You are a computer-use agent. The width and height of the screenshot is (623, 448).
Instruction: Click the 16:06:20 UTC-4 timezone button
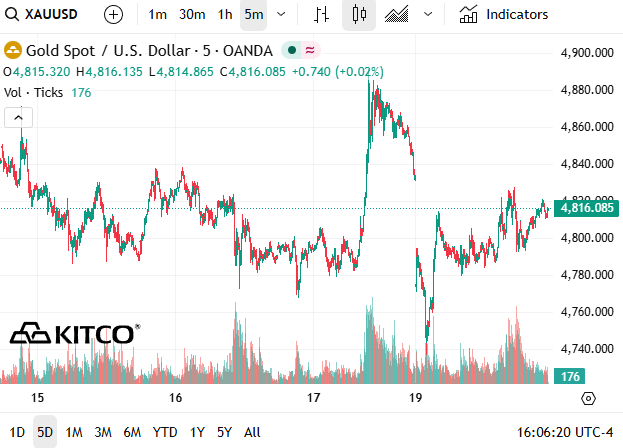[562, 432]
